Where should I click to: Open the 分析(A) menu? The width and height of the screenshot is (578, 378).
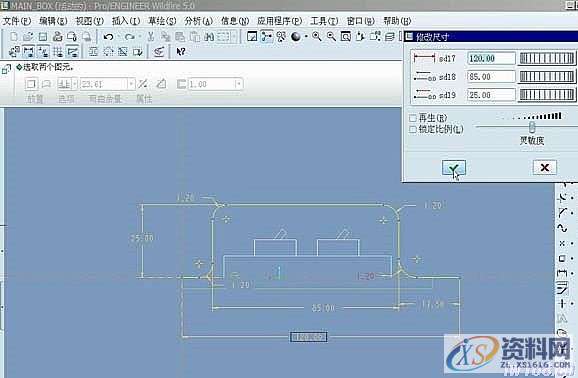pyautogui.click(x=199, y=21)
